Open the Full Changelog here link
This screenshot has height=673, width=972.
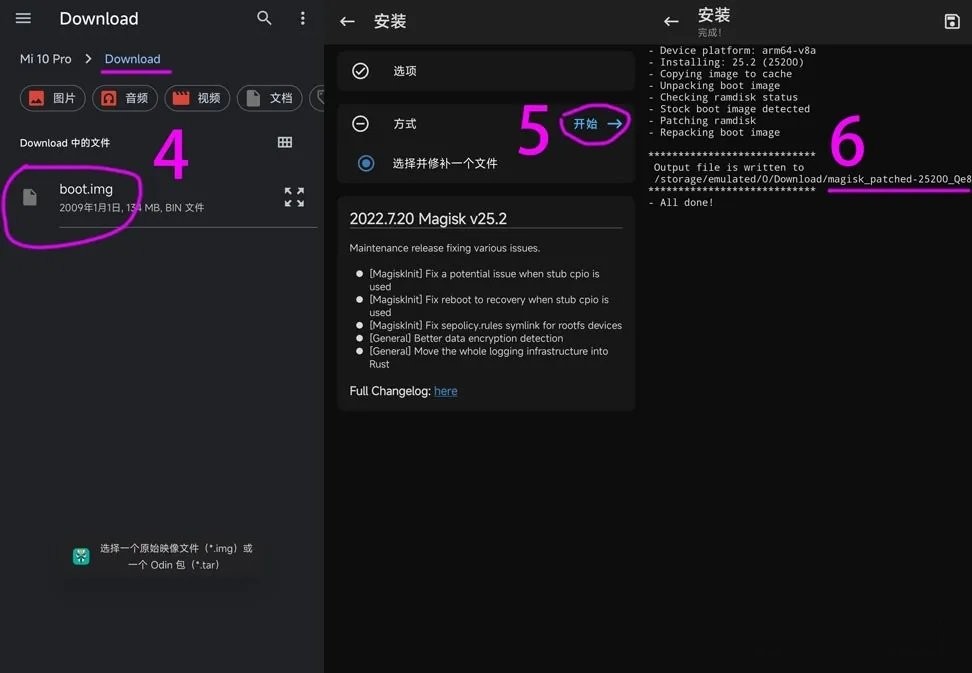(445, 391)
